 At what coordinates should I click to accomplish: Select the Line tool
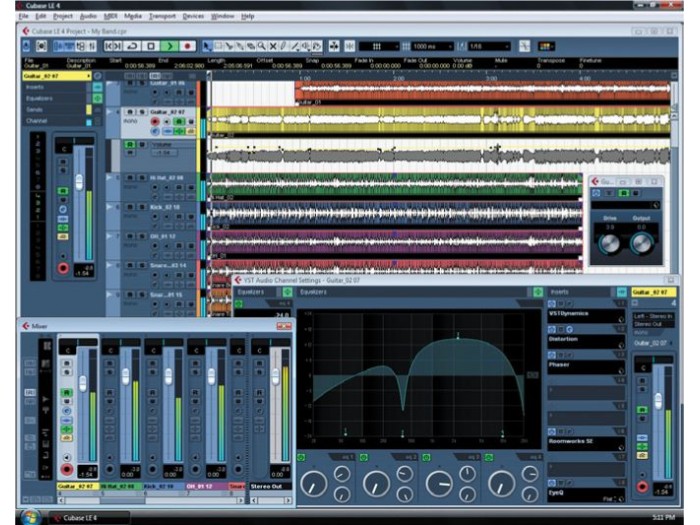(x=295, y=46)
